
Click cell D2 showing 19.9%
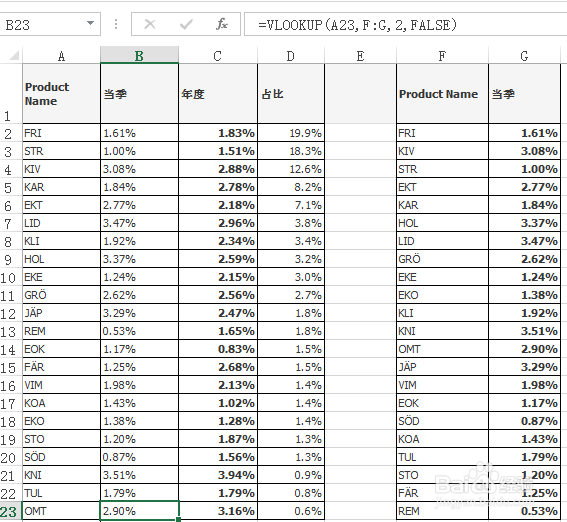291,133
